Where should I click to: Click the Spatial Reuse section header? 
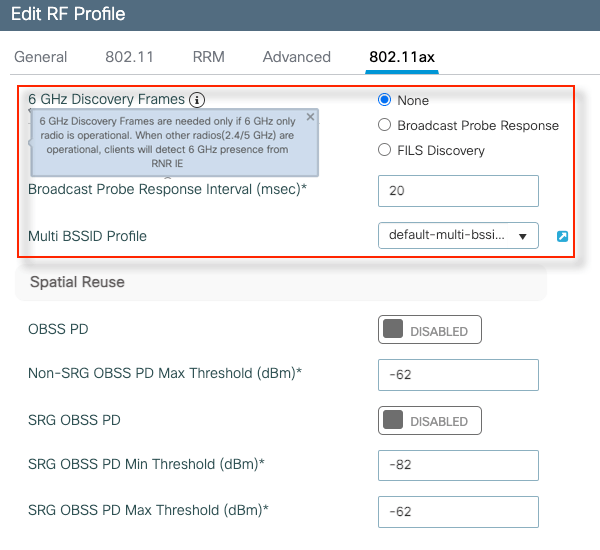78,282
